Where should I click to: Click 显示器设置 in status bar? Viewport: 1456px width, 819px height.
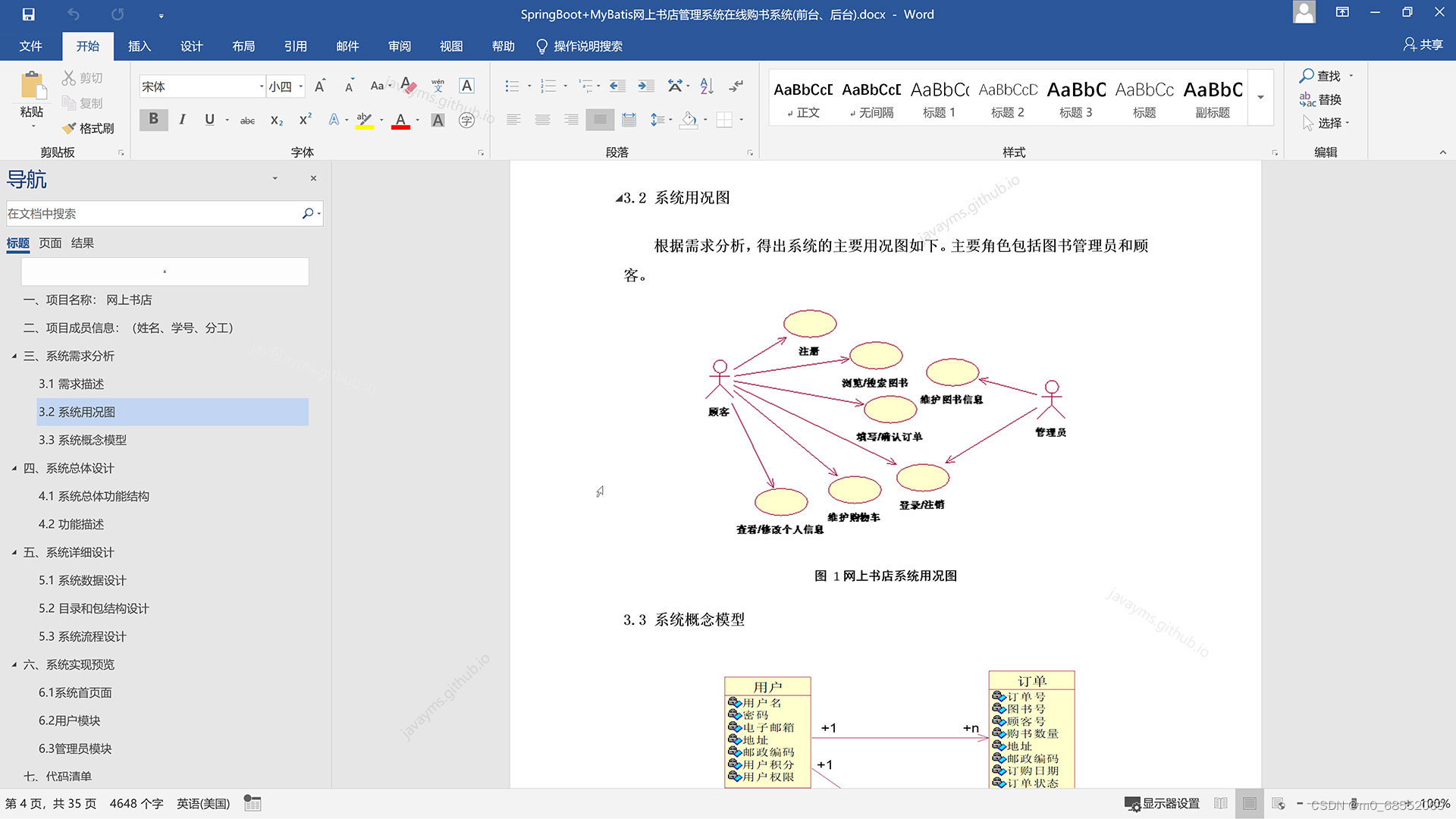1162,803
